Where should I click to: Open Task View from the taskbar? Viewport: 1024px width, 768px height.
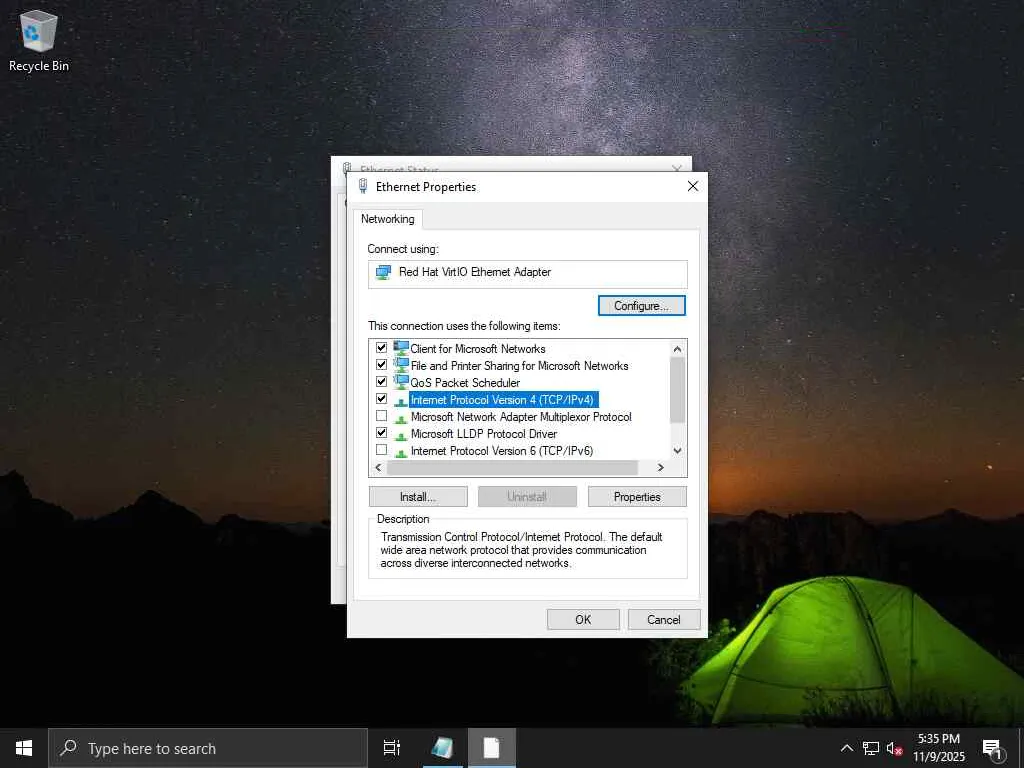click(392, 748)
